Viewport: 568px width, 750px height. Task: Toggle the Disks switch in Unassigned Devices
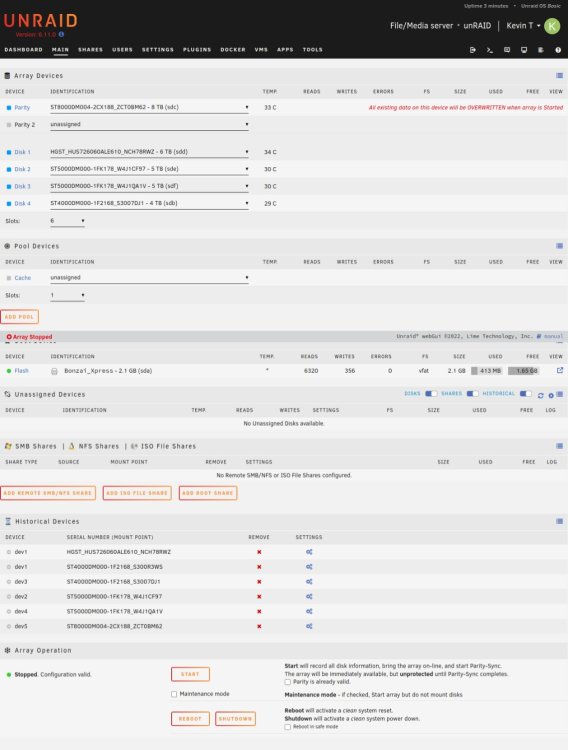(431, 394)
